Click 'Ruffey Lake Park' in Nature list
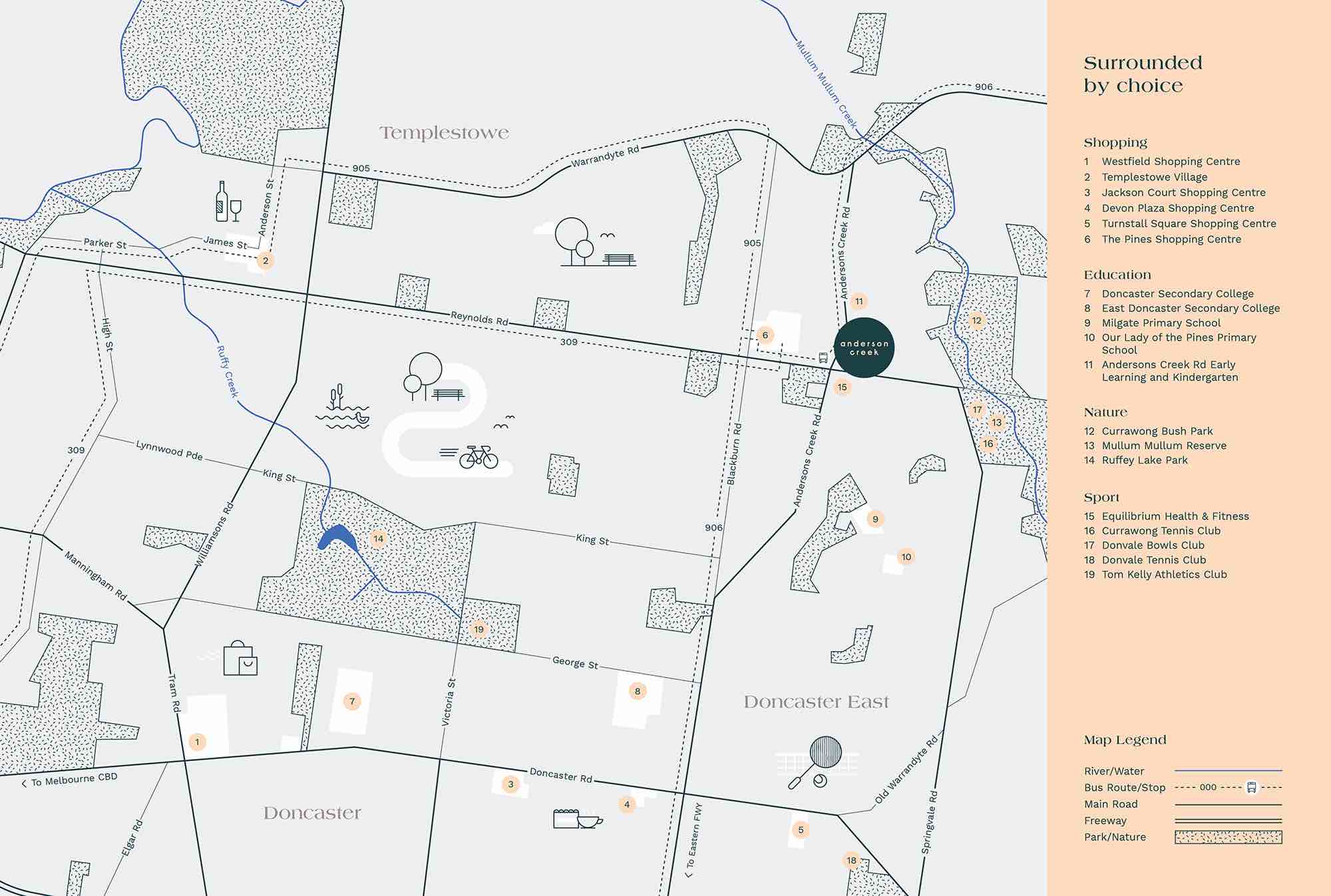This screenshot has height=896, width=1331. coord(1144,460)
